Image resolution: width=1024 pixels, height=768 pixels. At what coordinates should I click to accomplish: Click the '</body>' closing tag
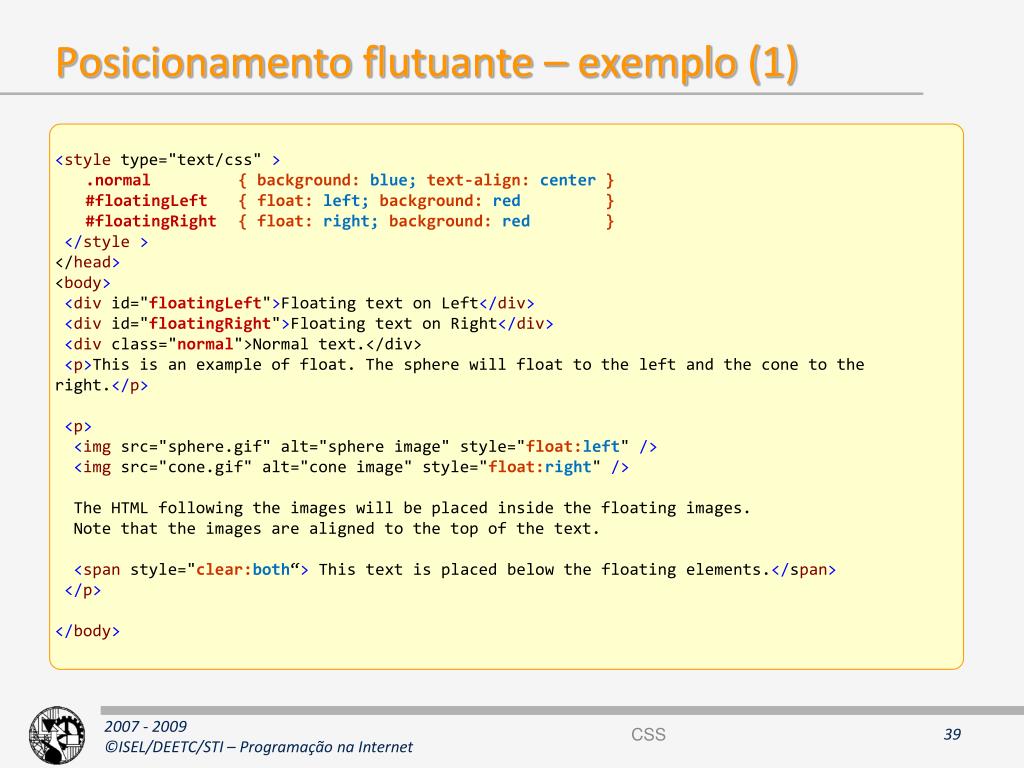coord(88,631)
